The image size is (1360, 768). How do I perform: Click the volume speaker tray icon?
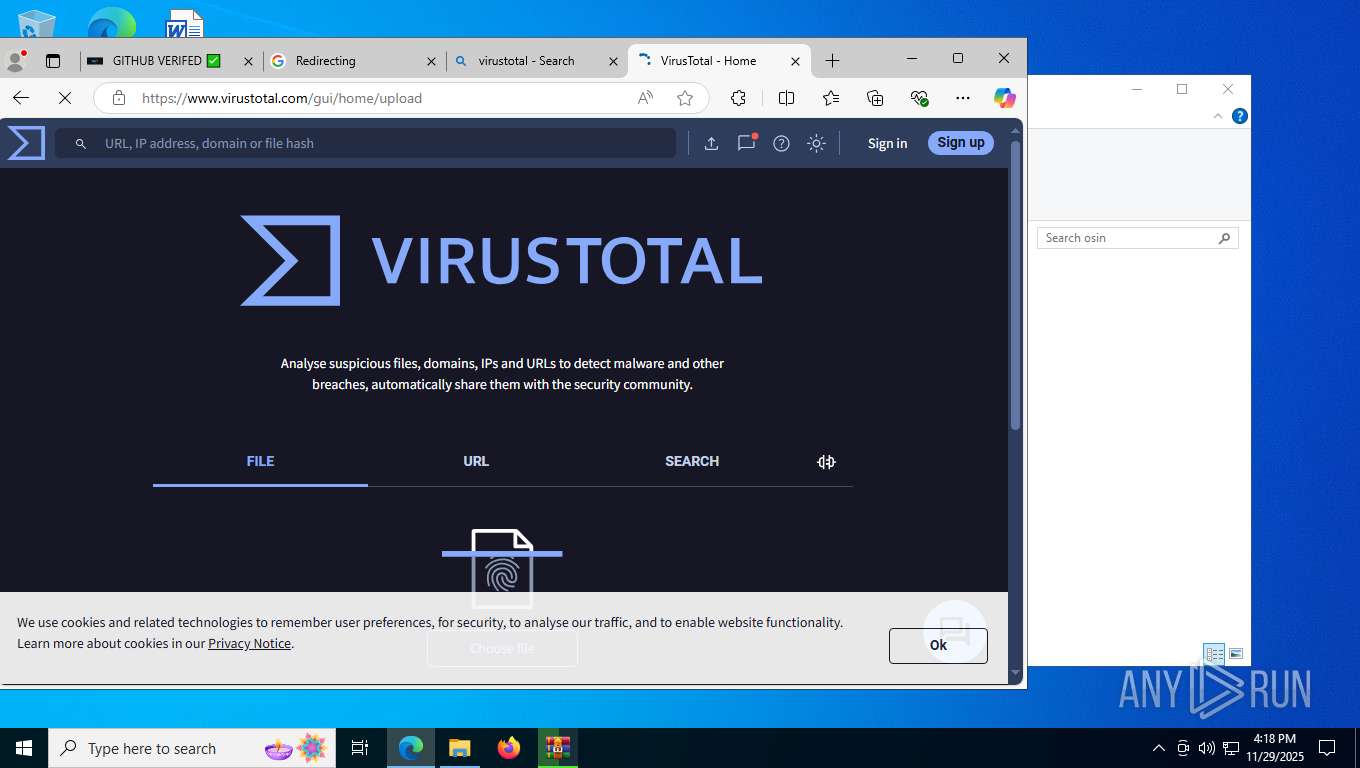[x=1206, y=748]
